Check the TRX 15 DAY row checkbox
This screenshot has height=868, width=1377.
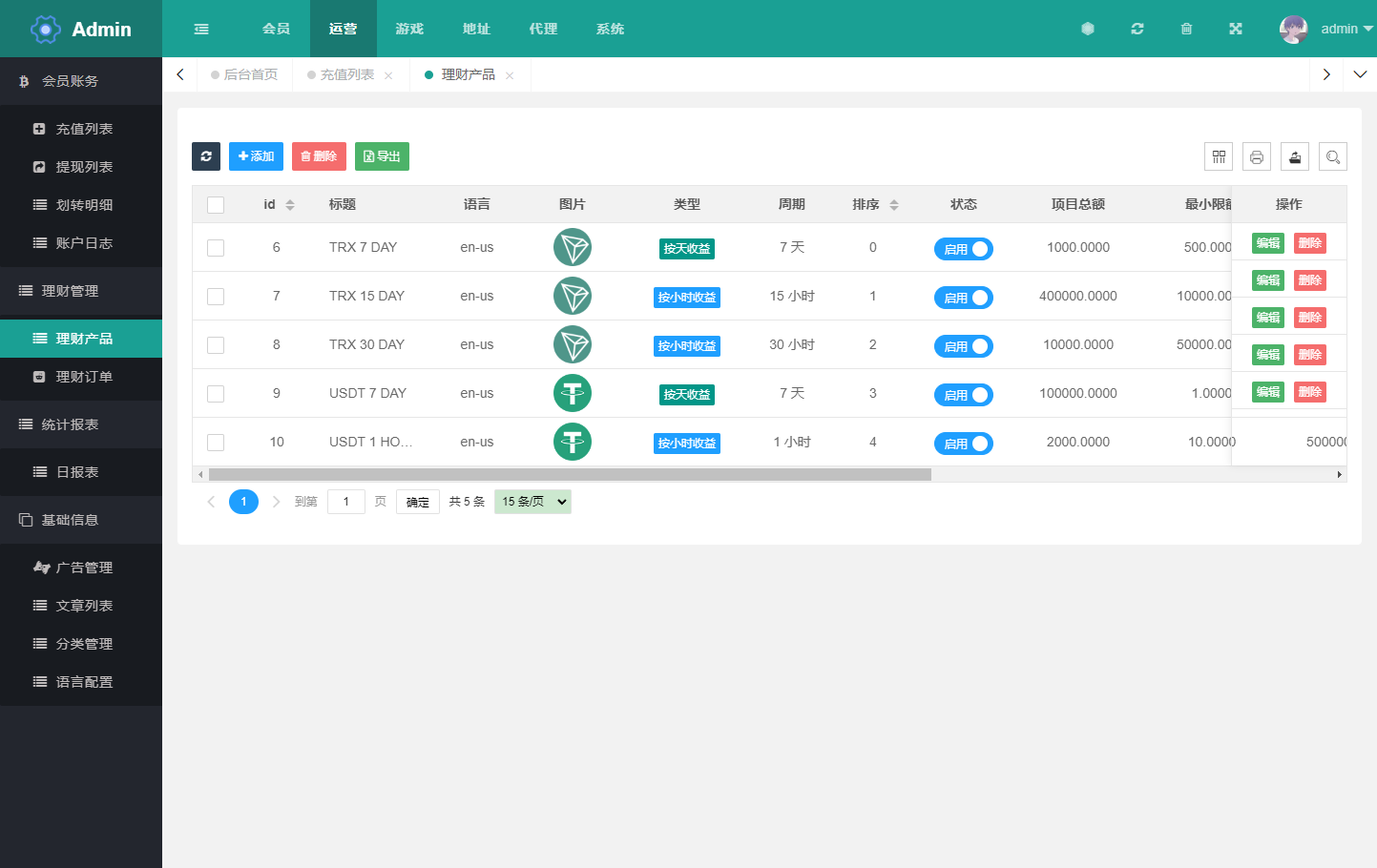(216, 297)
